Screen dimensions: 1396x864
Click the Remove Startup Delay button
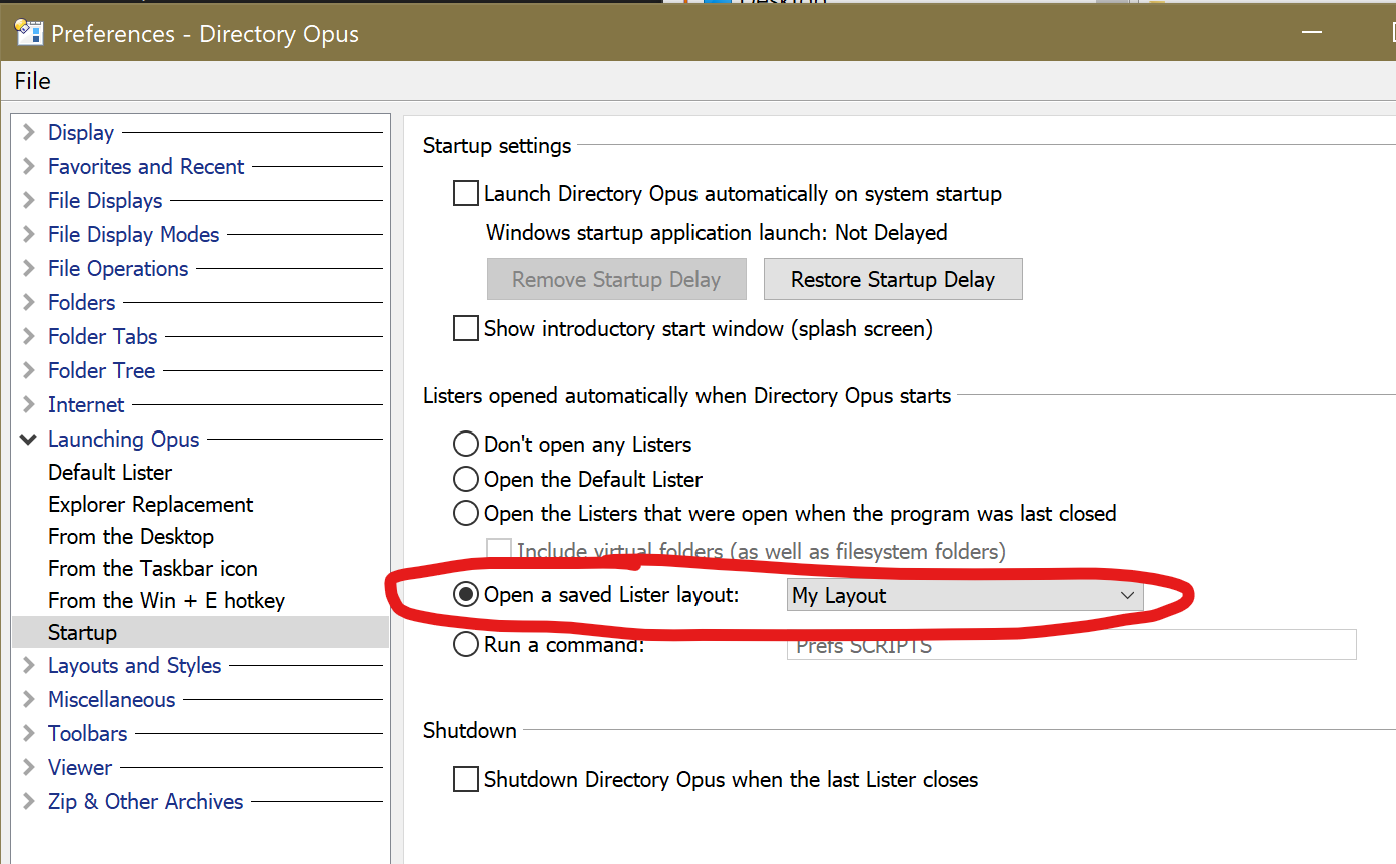click(617, 279)
